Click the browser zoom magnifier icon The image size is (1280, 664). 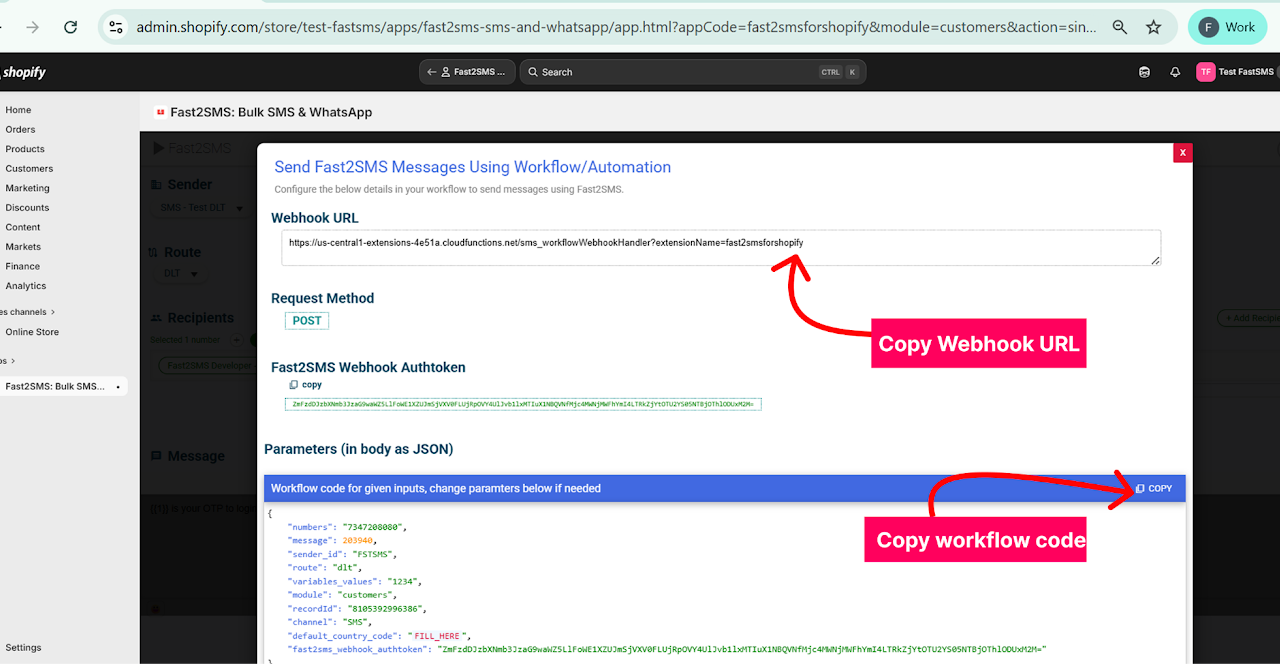1120,27
